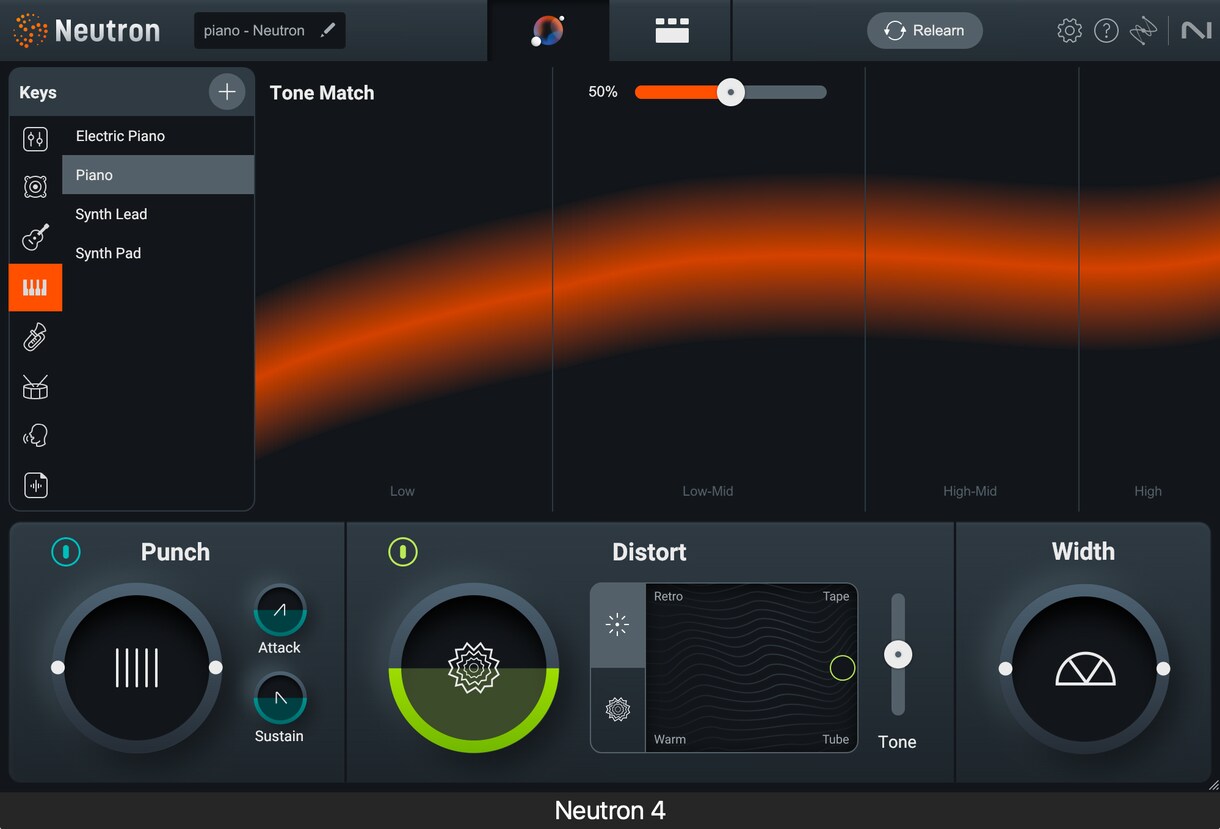1220x829 pixels.
Task: Select Piano in the Keys list
Action: 158,175
